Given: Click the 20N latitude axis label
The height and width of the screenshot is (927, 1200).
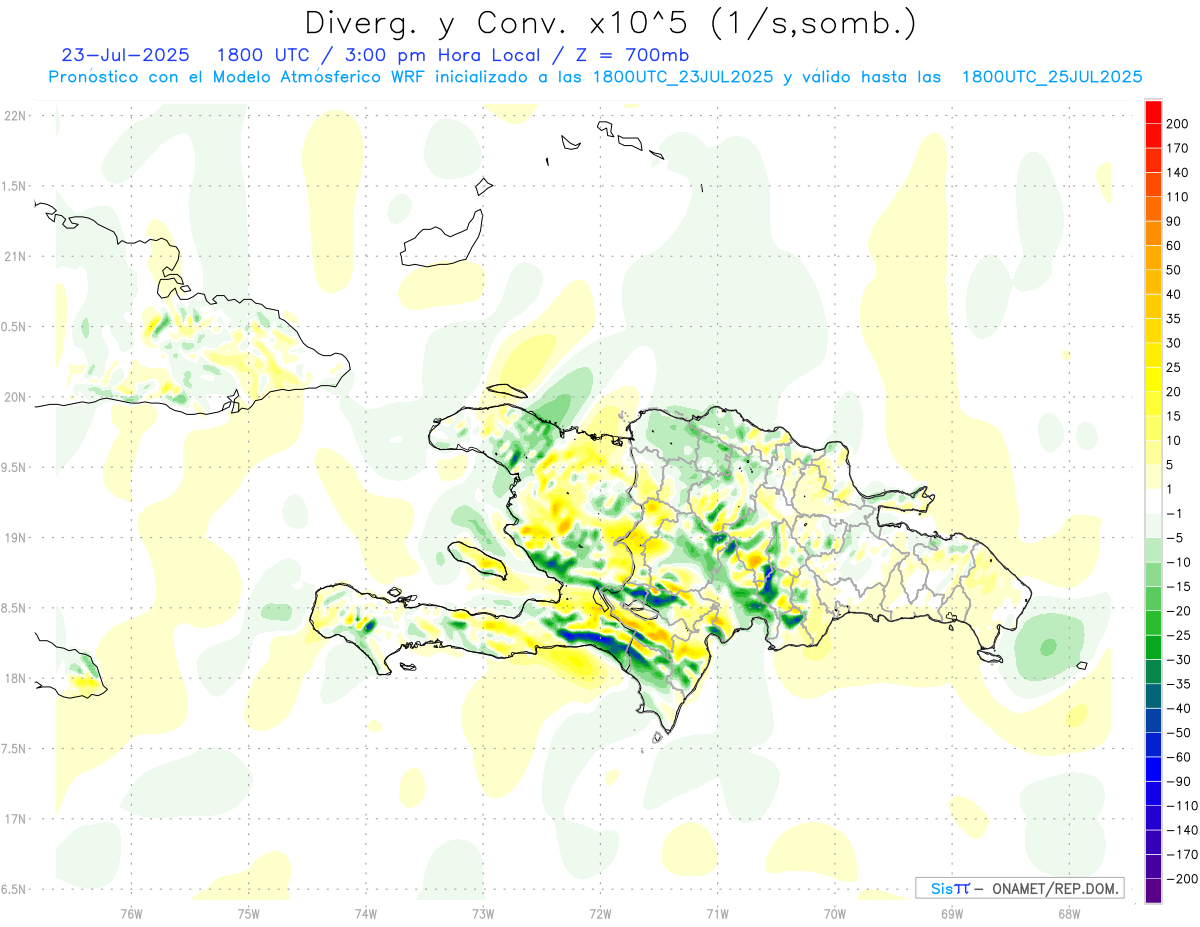Looking at the screenshot, I should point(15,397).
